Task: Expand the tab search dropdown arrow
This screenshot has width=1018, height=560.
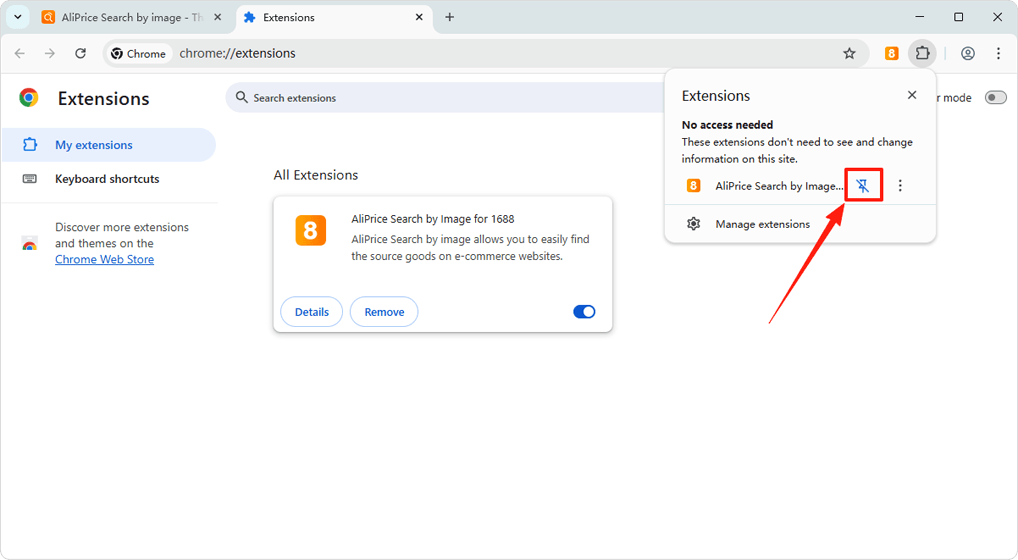Action: [18, 17]
